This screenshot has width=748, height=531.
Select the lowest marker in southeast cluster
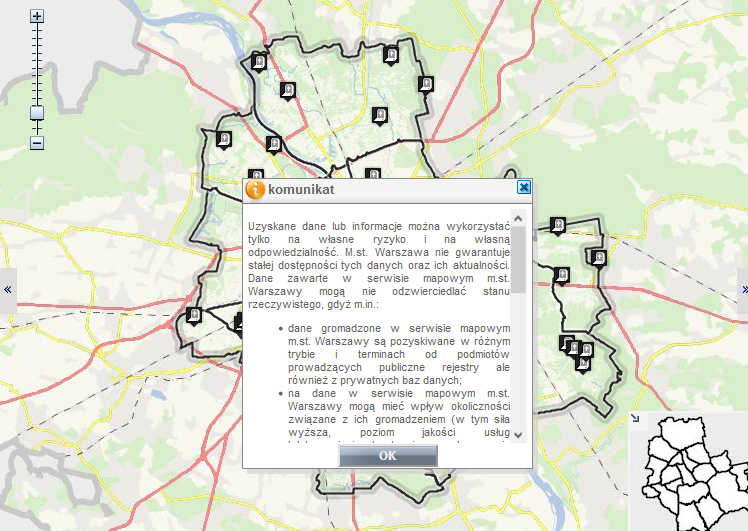(582, 364)
